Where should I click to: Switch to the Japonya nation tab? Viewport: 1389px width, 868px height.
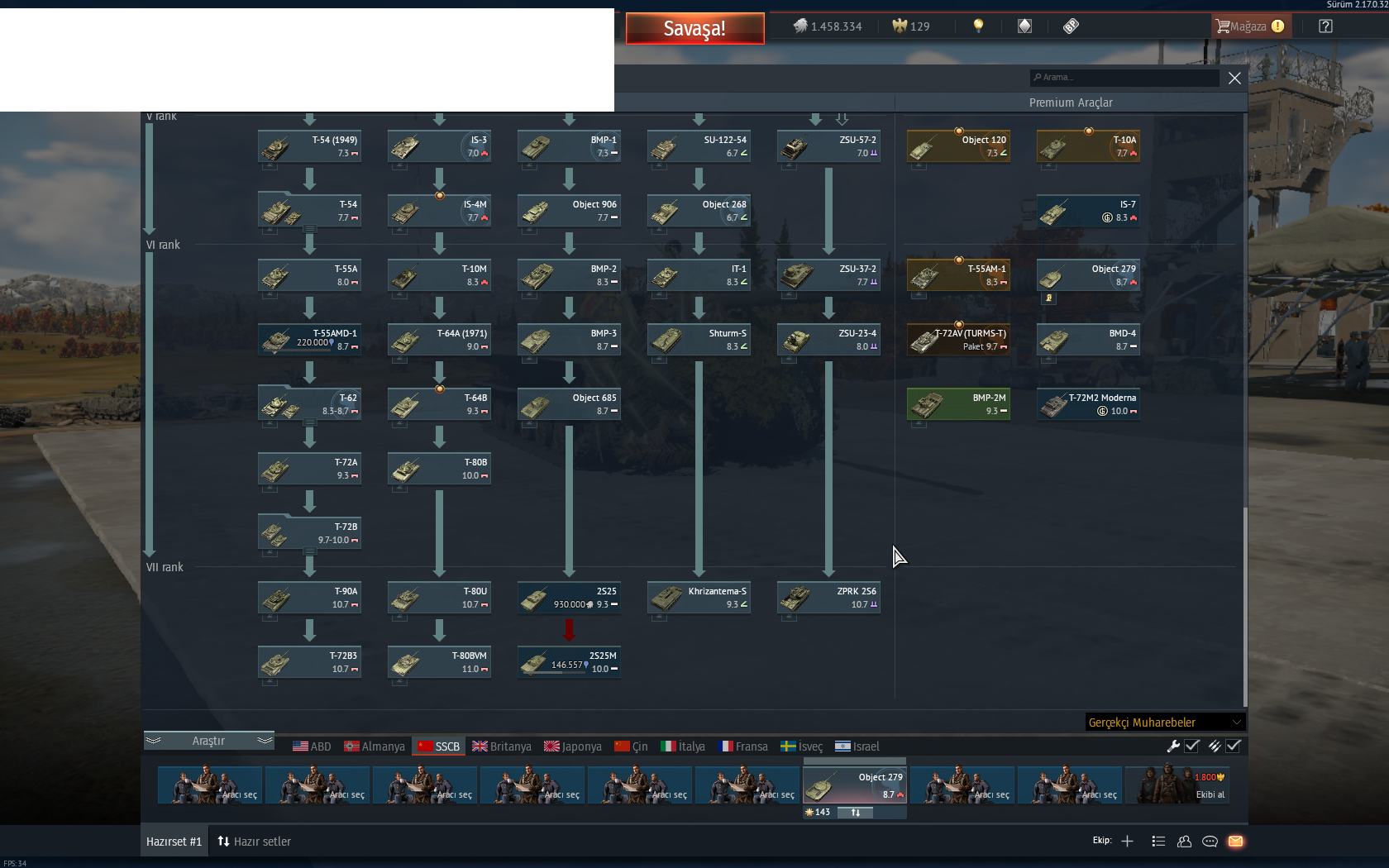(x=573, y=746)
